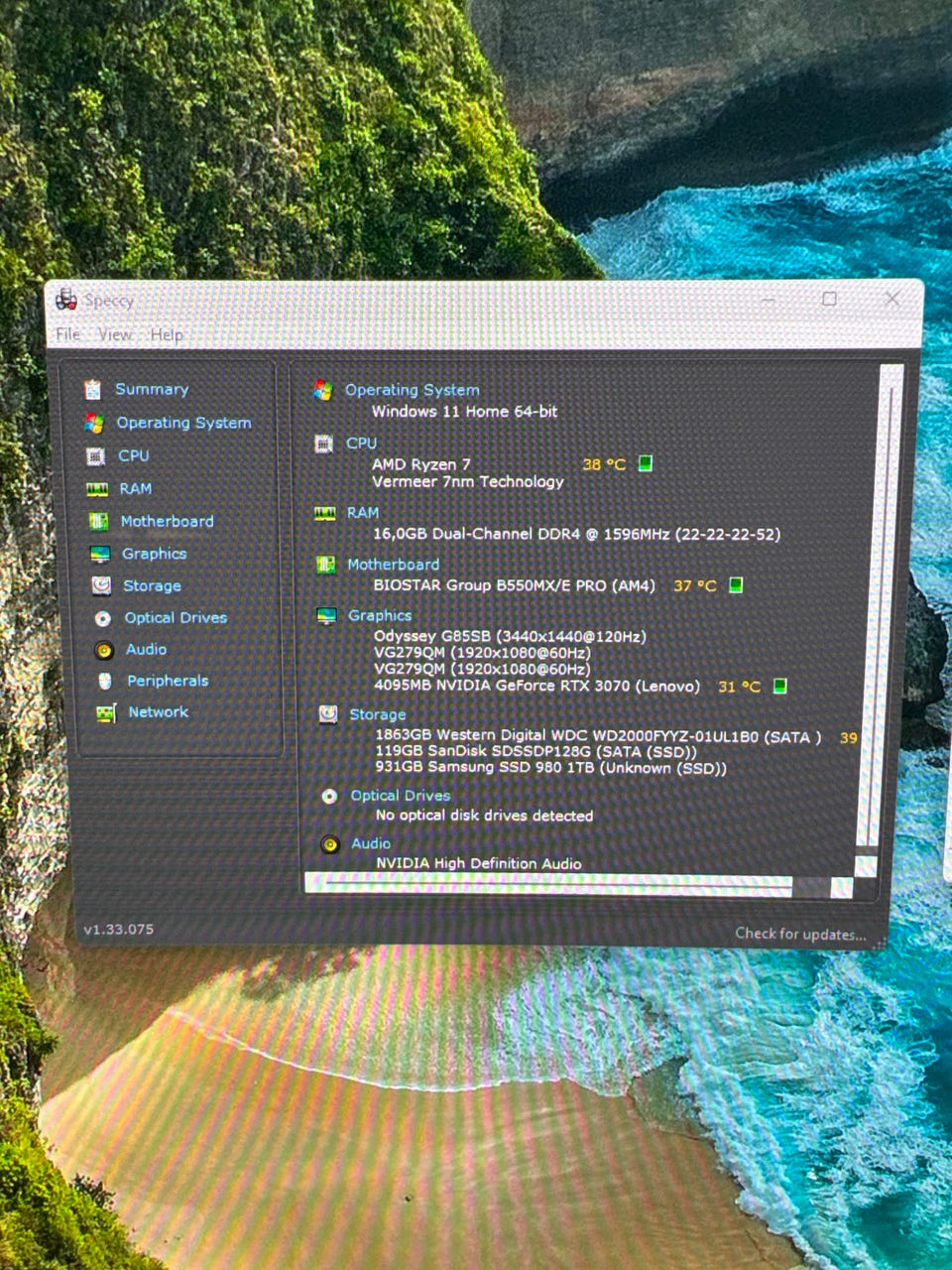Click the sidebar Windows flag icon
Viewport: 952px width, 1270px height.
(94, 424)
